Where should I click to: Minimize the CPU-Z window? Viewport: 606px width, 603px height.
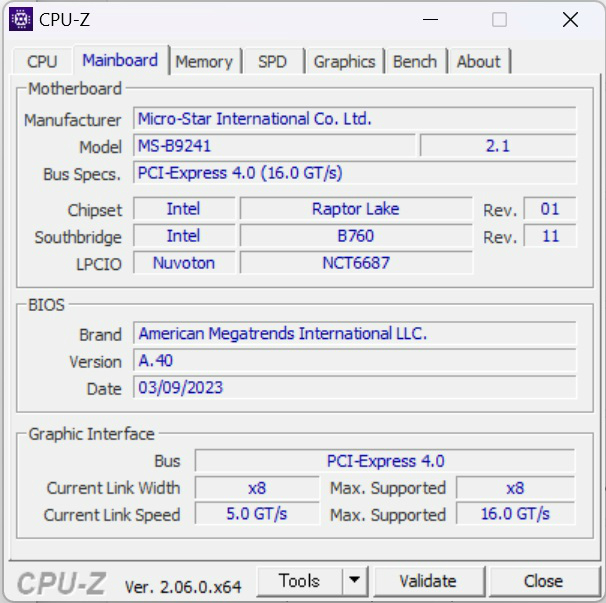coord(430,19)
